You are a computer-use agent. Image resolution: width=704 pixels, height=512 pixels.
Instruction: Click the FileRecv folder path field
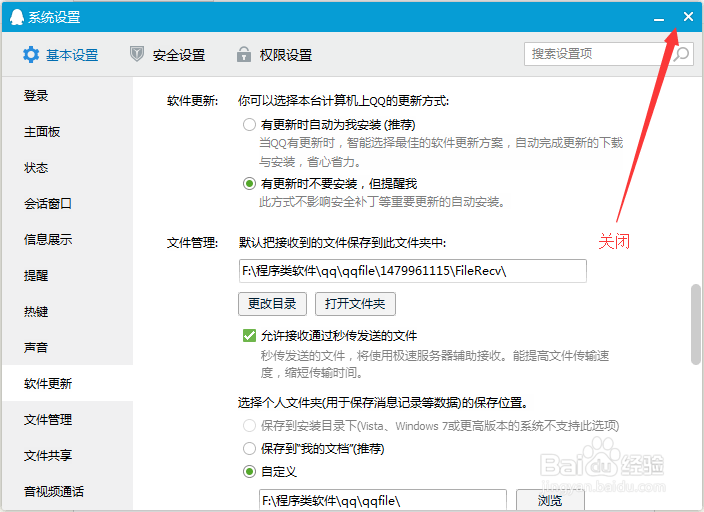pos(413,271)
